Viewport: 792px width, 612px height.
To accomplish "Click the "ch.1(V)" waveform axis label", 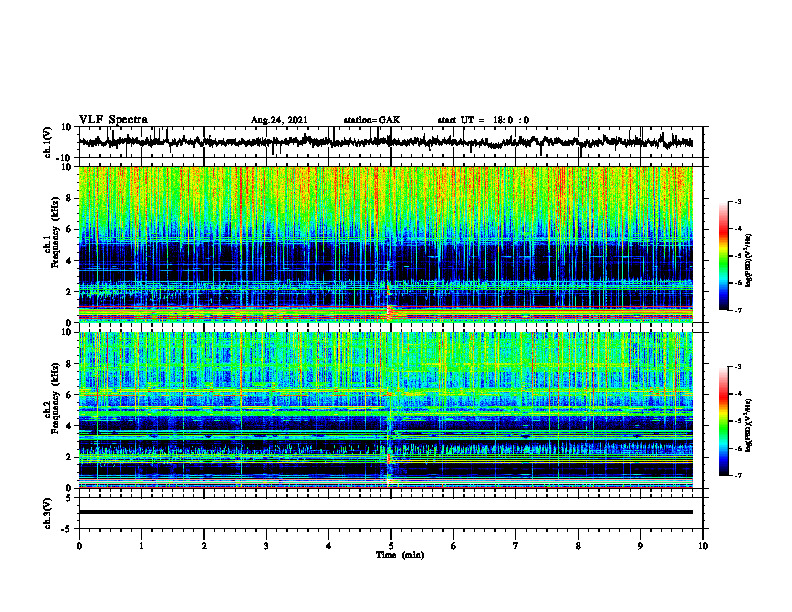I will pyautogui.click(x=48, y=142).
